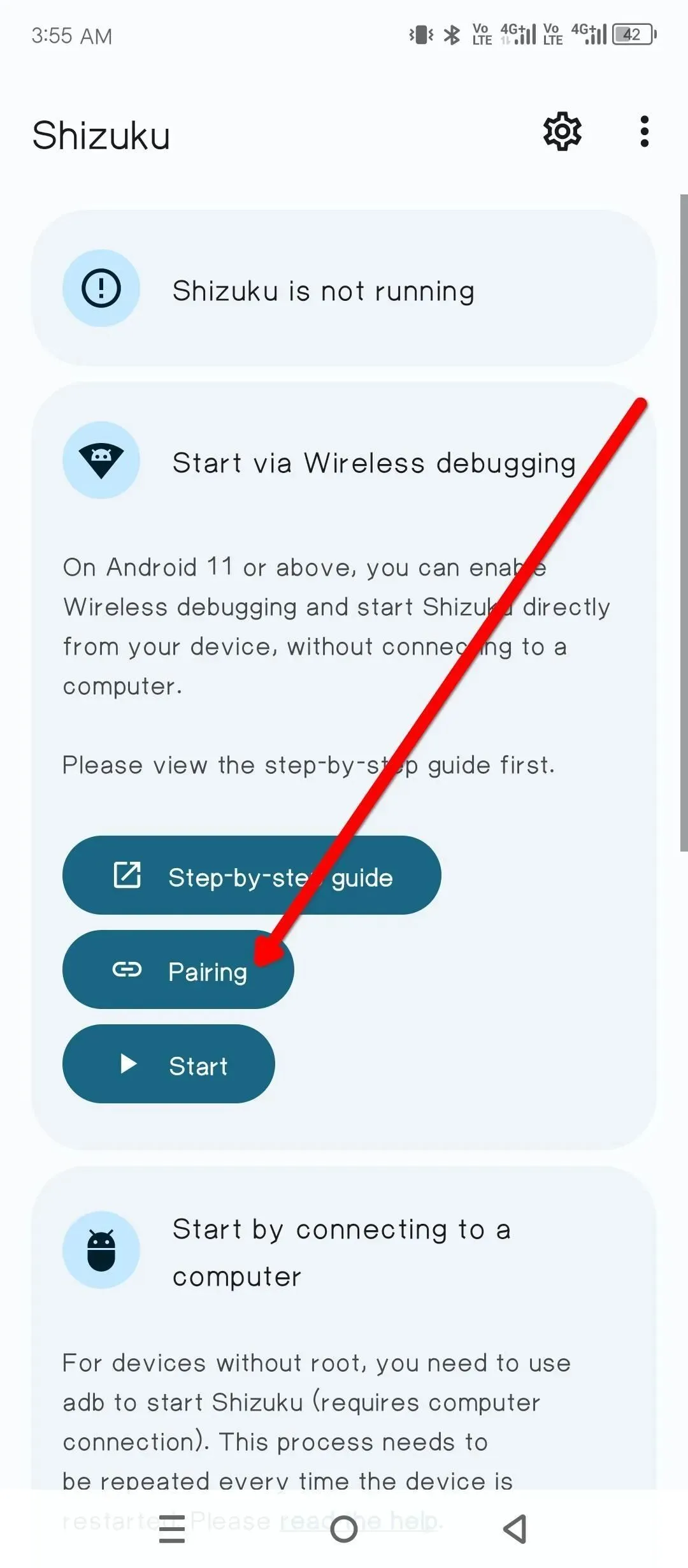Open Shizuku settings gear icon
The image size is (688, 1568).
562,132
